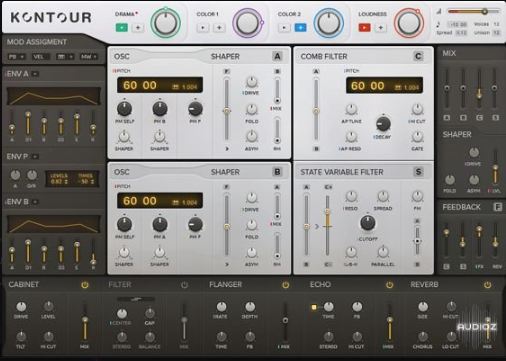The image size is (506, 361).
Task: Click the red Loudness assign button
Action: (364, 28)
